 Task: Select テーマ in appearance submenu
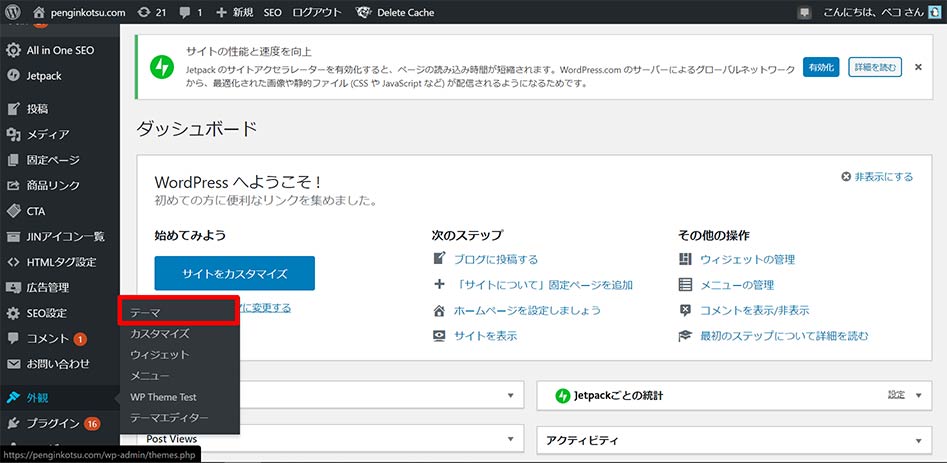coord(179,312)
